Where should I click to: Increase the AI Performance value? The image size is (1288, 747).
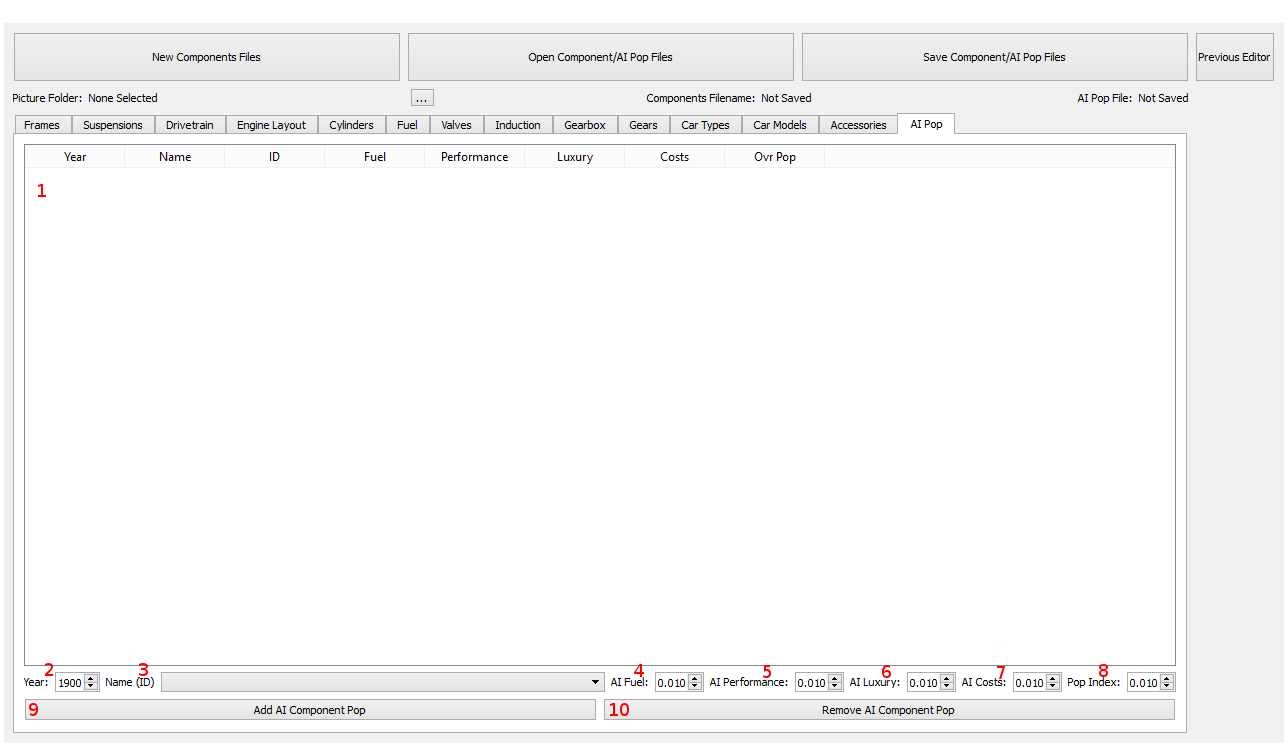835,678
